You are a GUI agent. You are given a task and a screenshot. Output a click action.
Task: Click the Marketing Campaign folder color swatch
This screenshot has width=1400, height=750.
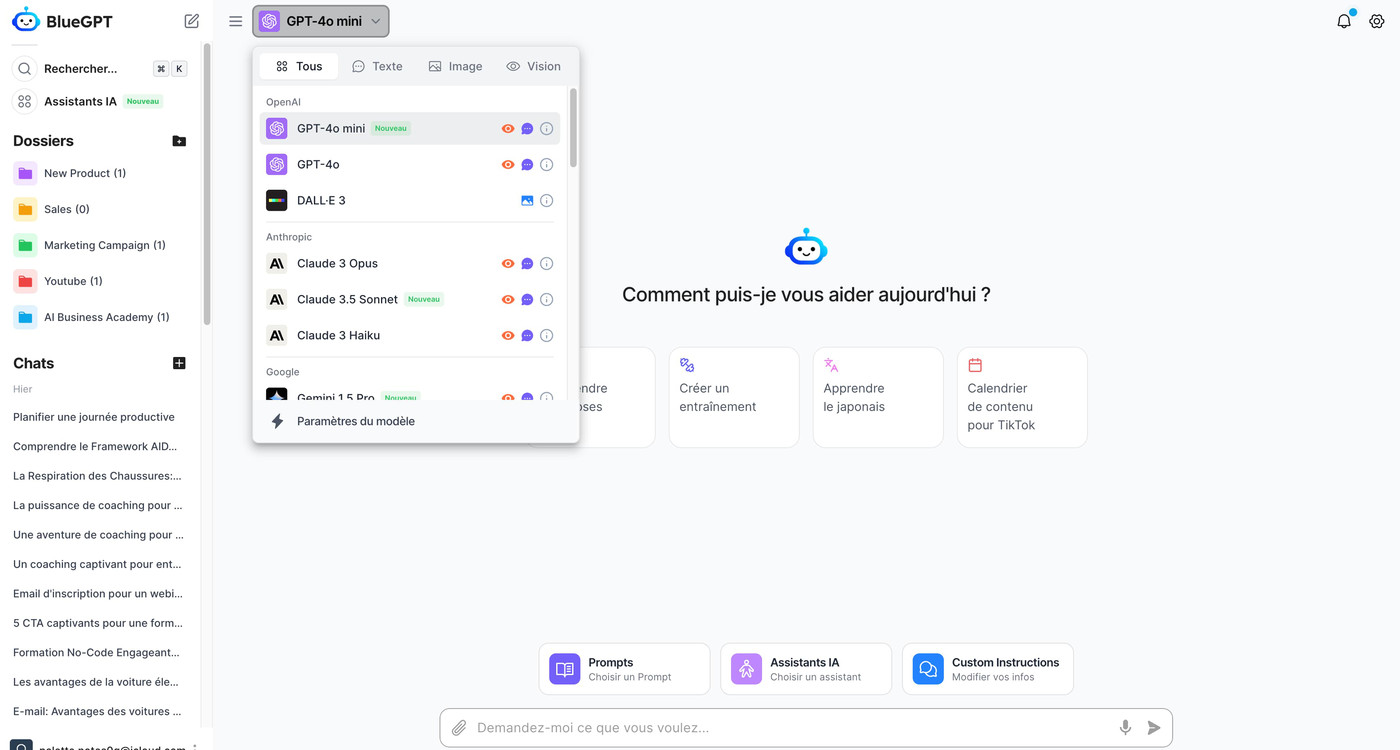[x=24, y=245]
